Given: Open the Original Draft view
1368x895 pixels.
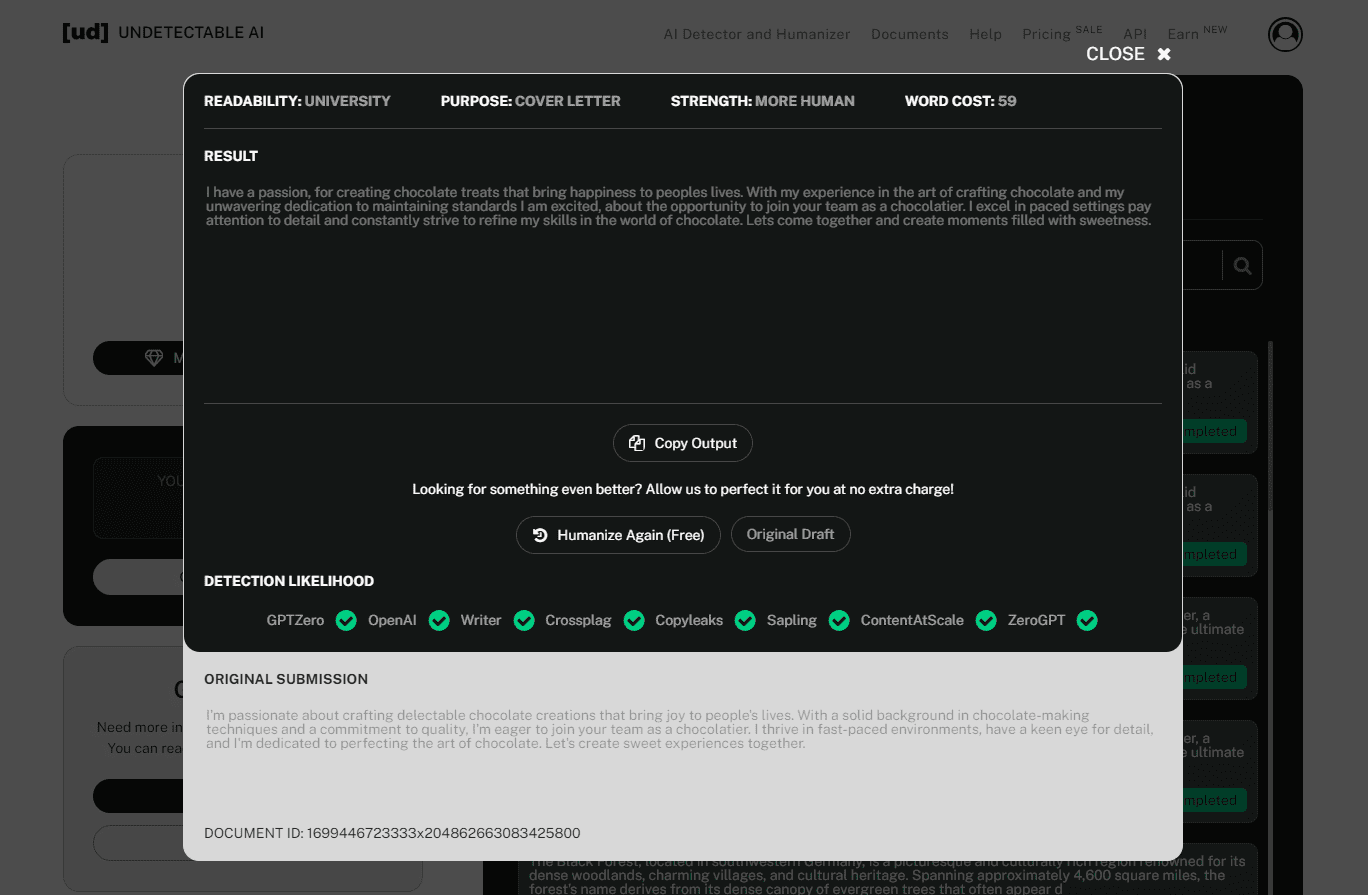Looking at the screenshot, I should pyautogui.click(x=791, y=534).
